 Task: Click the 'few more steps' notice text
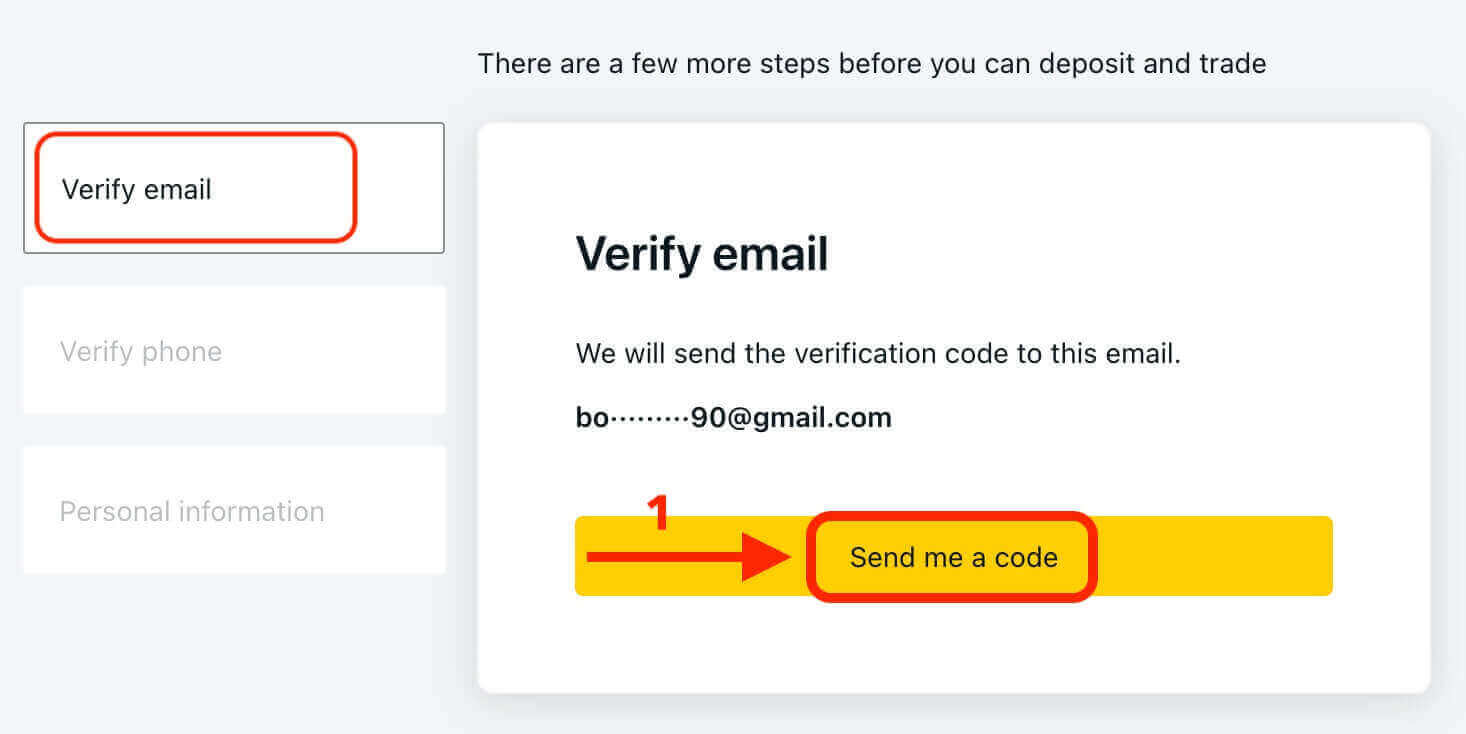pos(871,64)
